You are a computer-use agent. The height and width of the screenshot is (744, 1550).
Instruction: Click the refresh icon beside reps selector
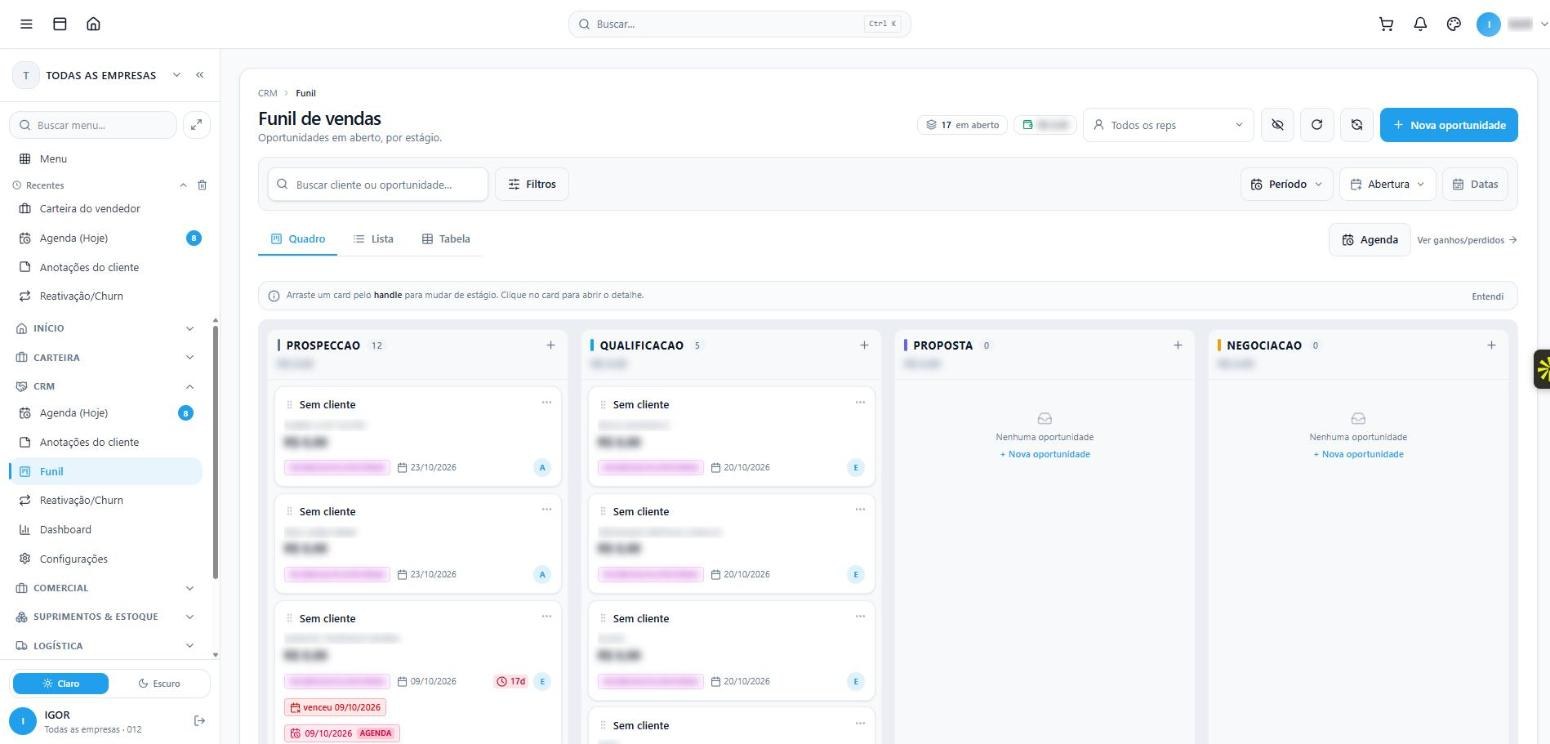pyautogui.click(x=1317, y=125)
